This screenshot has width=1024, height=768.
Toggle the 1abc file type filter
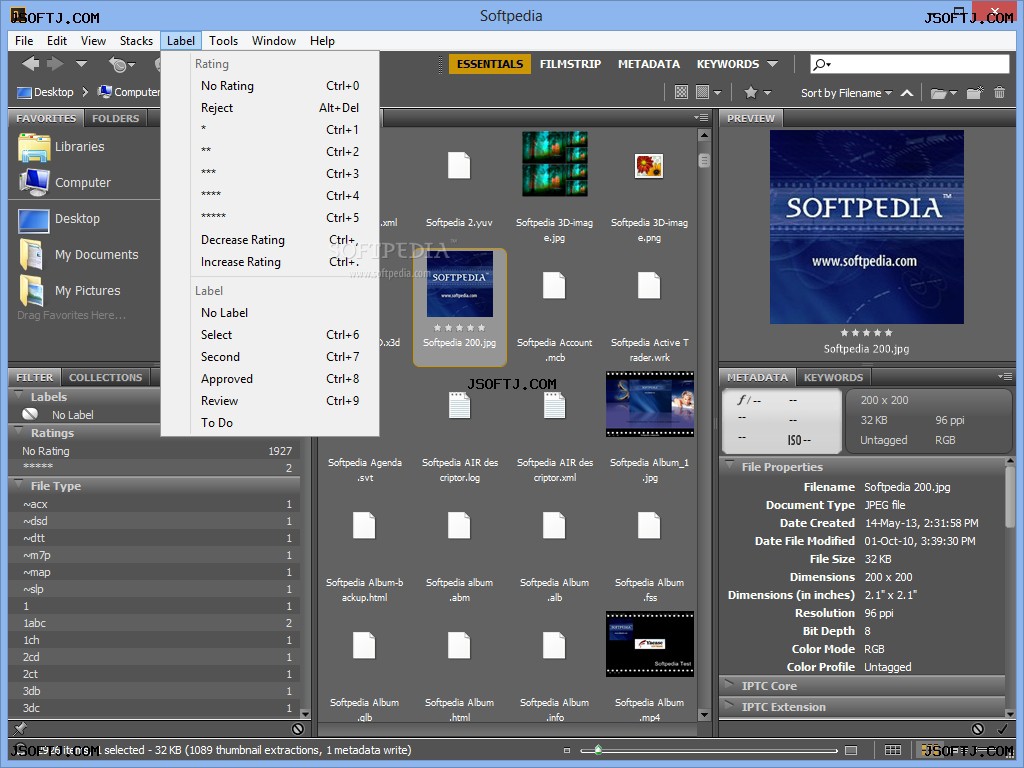click(x=154, y=623)
